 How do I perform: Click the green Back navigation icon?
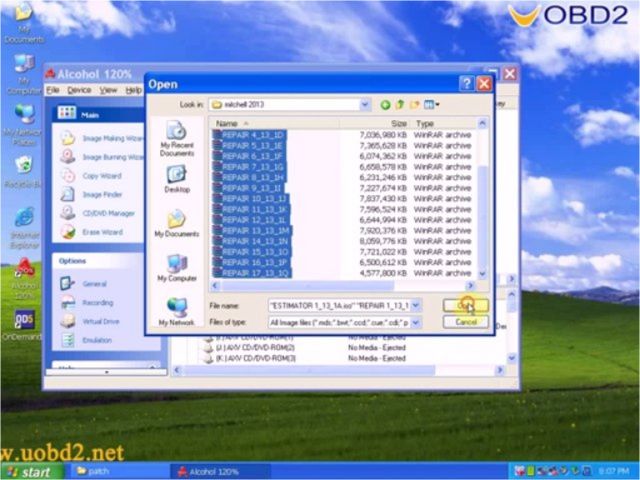[x=386, y=104]
